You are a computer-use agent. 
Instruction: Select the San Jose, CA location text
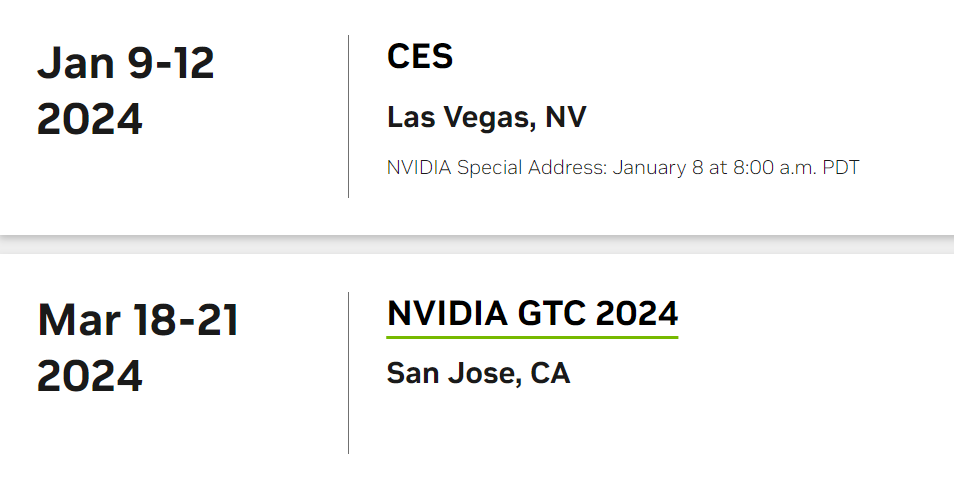[478, 373]
